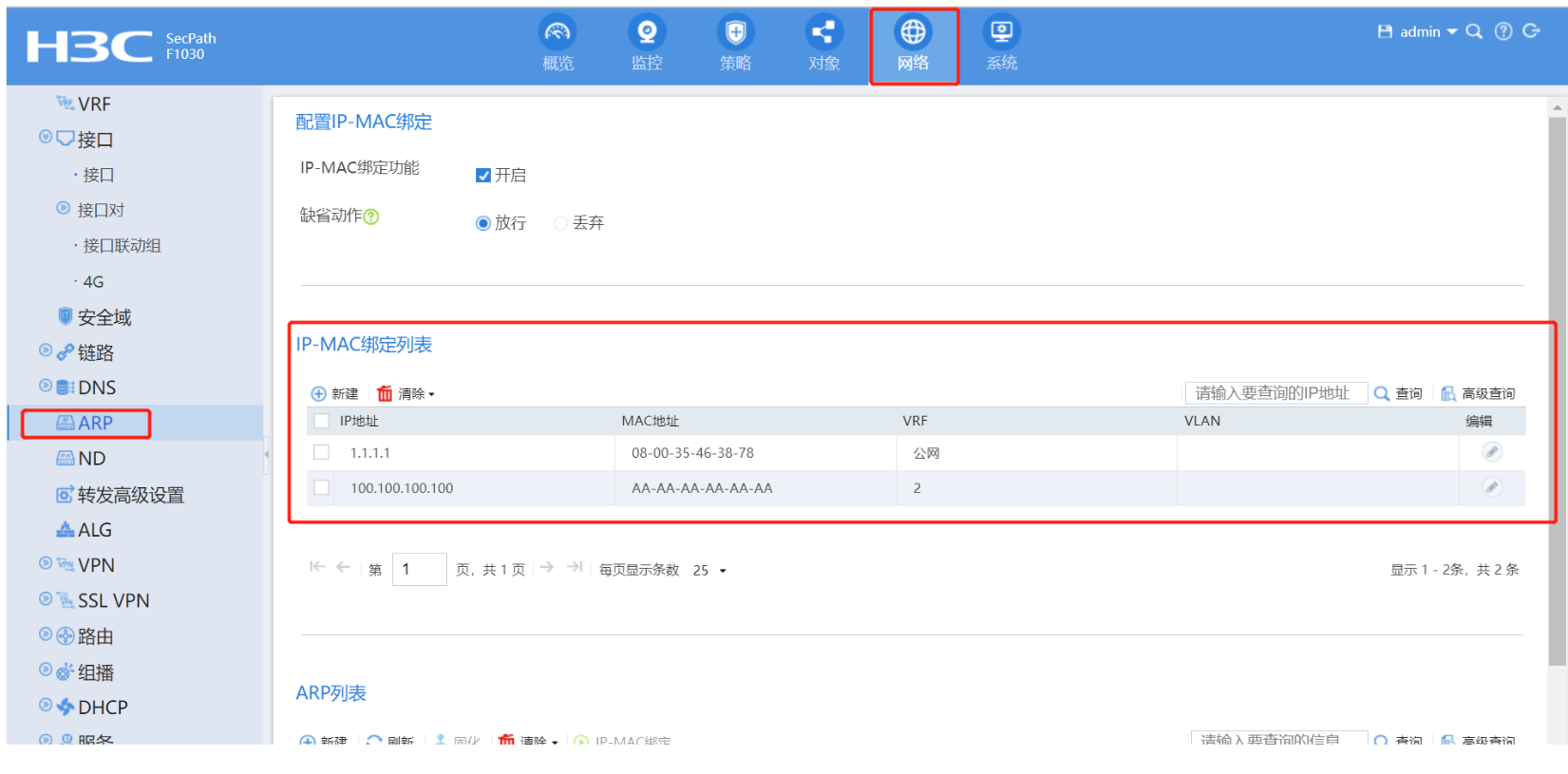Expand the 路由 tree node

[x=46, y=634]
